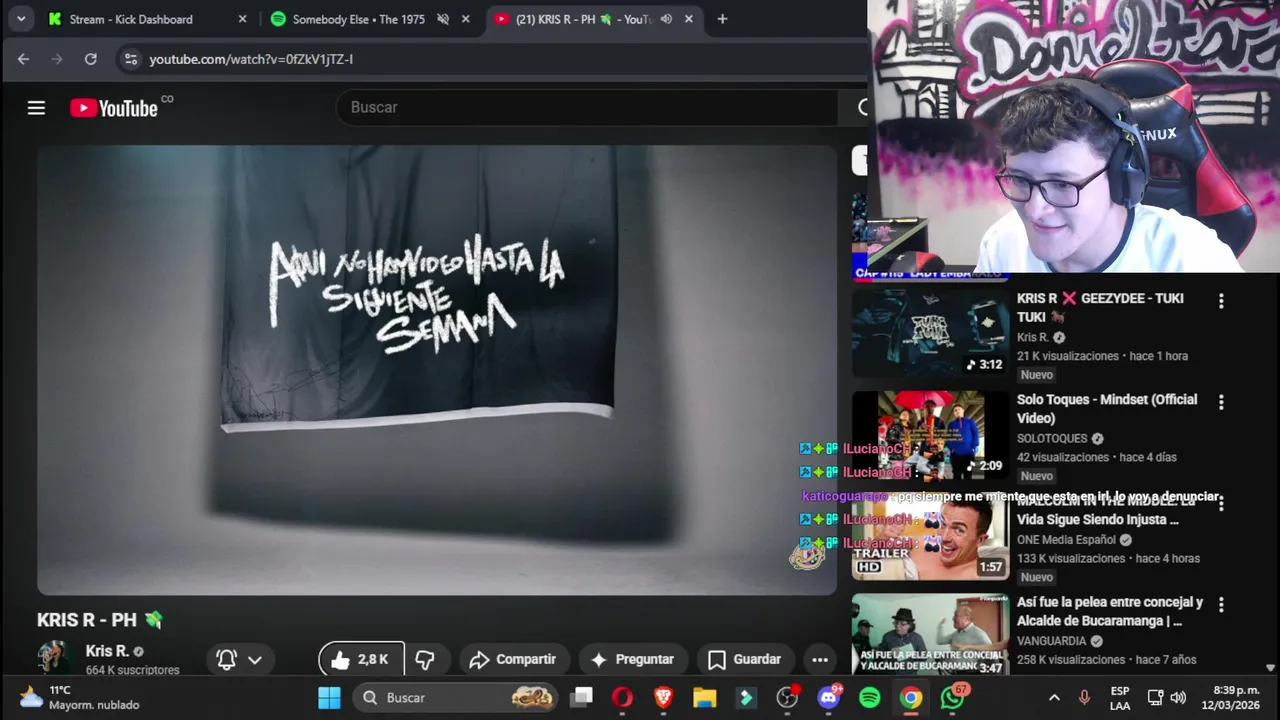Open Chrome from the taskbar
Image resolution: width=1280 pixels, height=720 pixels.
911,697
